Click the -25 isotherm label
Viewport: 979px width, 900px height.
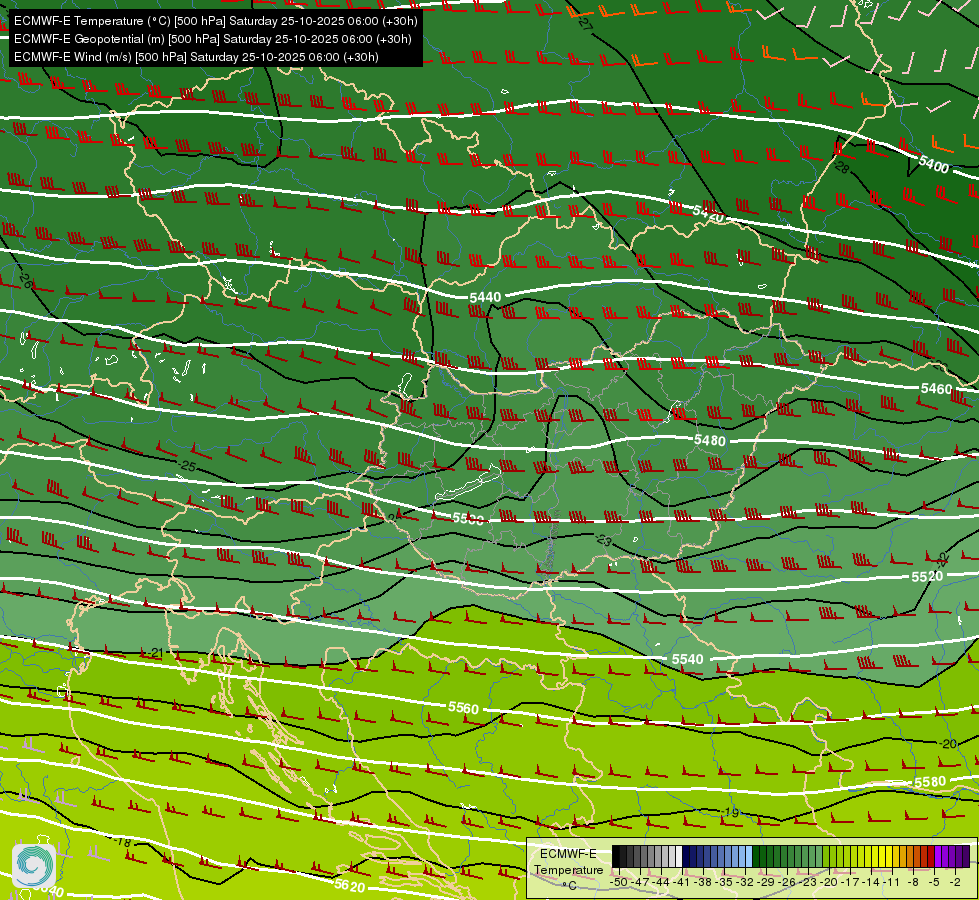click(x=187, y=466)
